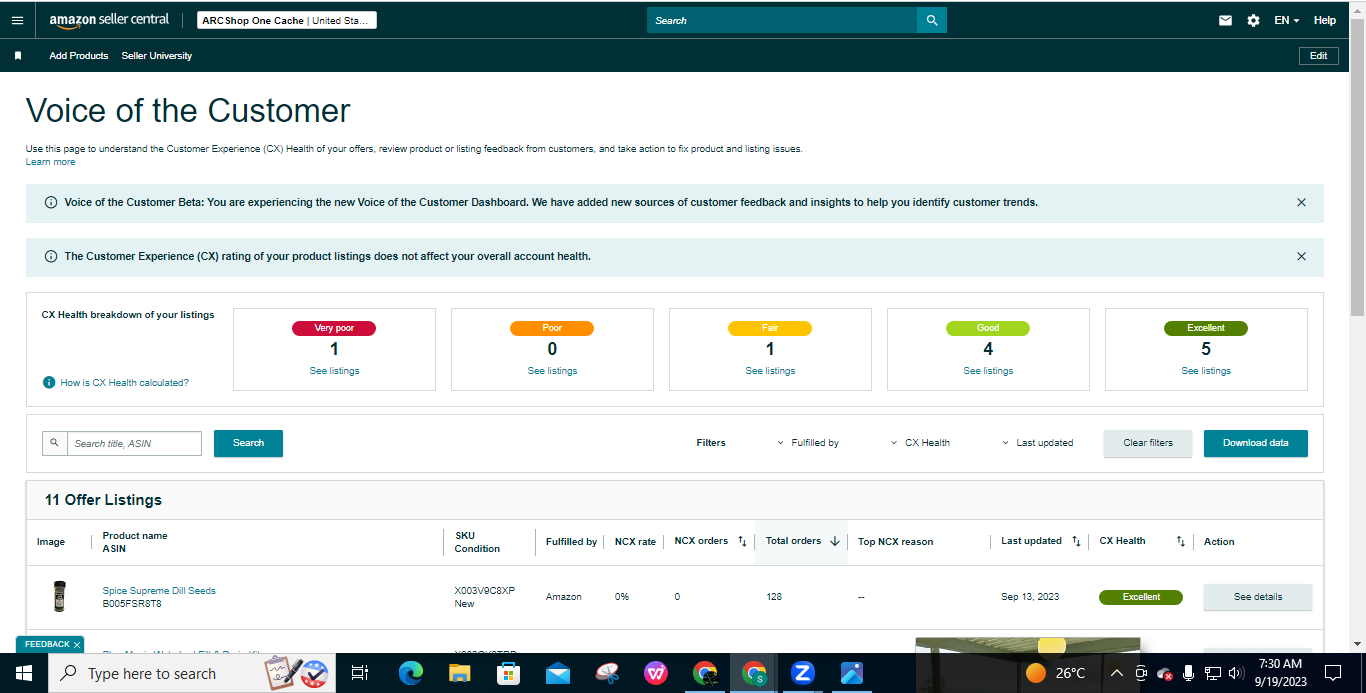This screenshot has height=693, width=1366.
Task: Expand the CX Health filter
Action: (920, 443)
